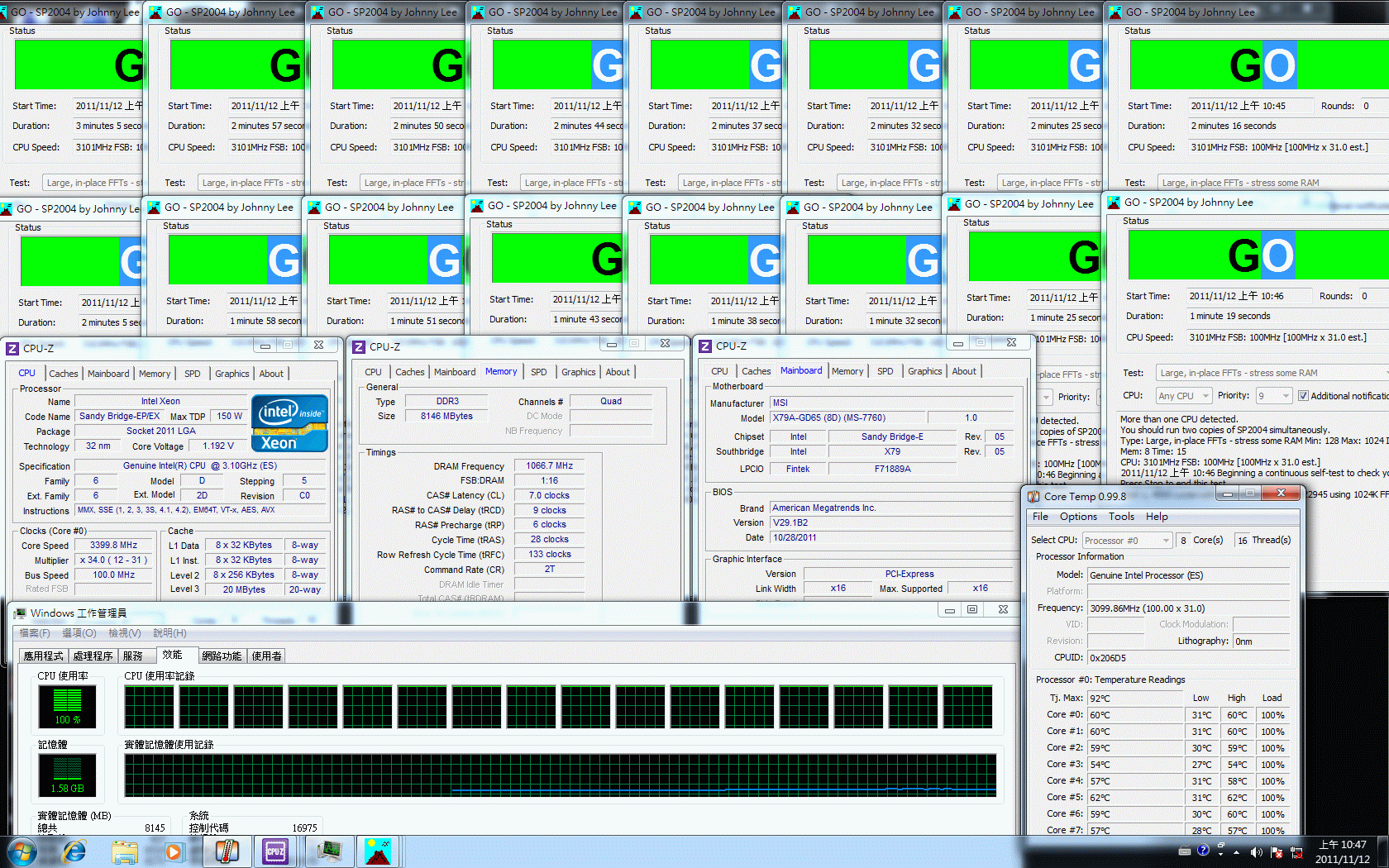Screen dimensions: 1389x868
Task: Select 使用者 tab in Task Manager
Action: pos(266,656)
